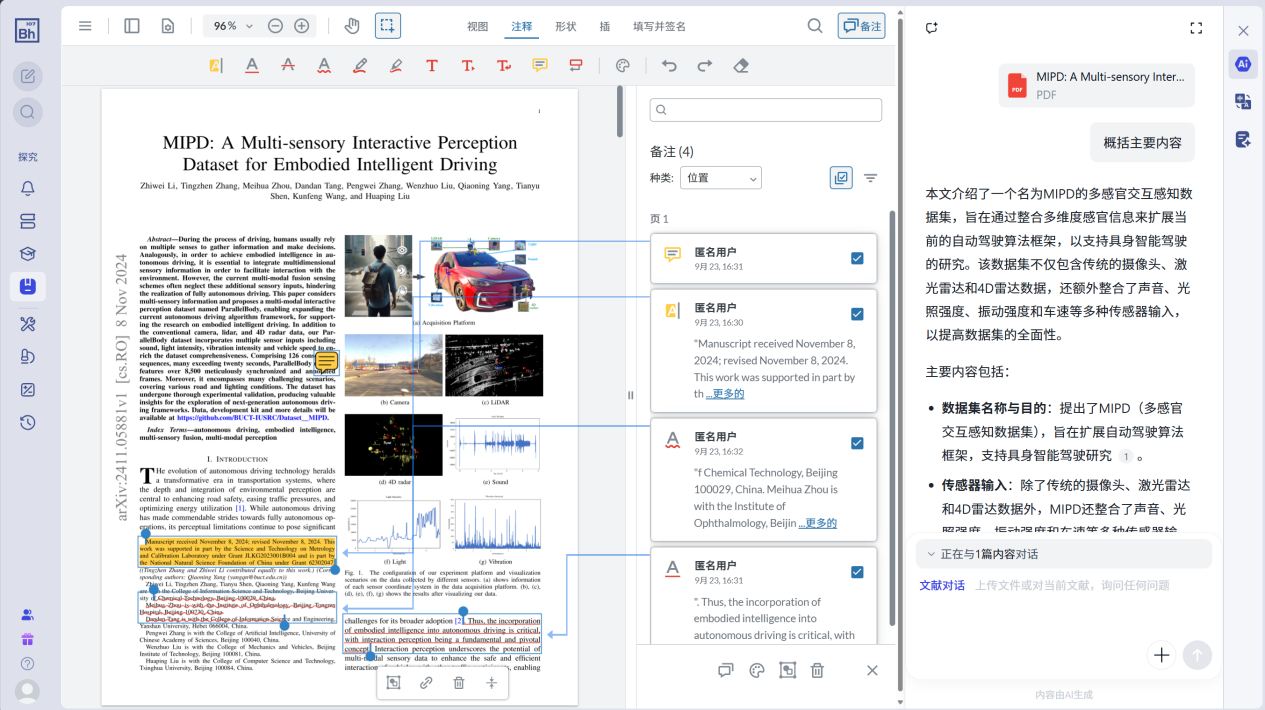Uncheck the first annotation's checkbox
The width and height of the screenshot is (1265, 710).
pos(857,258)
